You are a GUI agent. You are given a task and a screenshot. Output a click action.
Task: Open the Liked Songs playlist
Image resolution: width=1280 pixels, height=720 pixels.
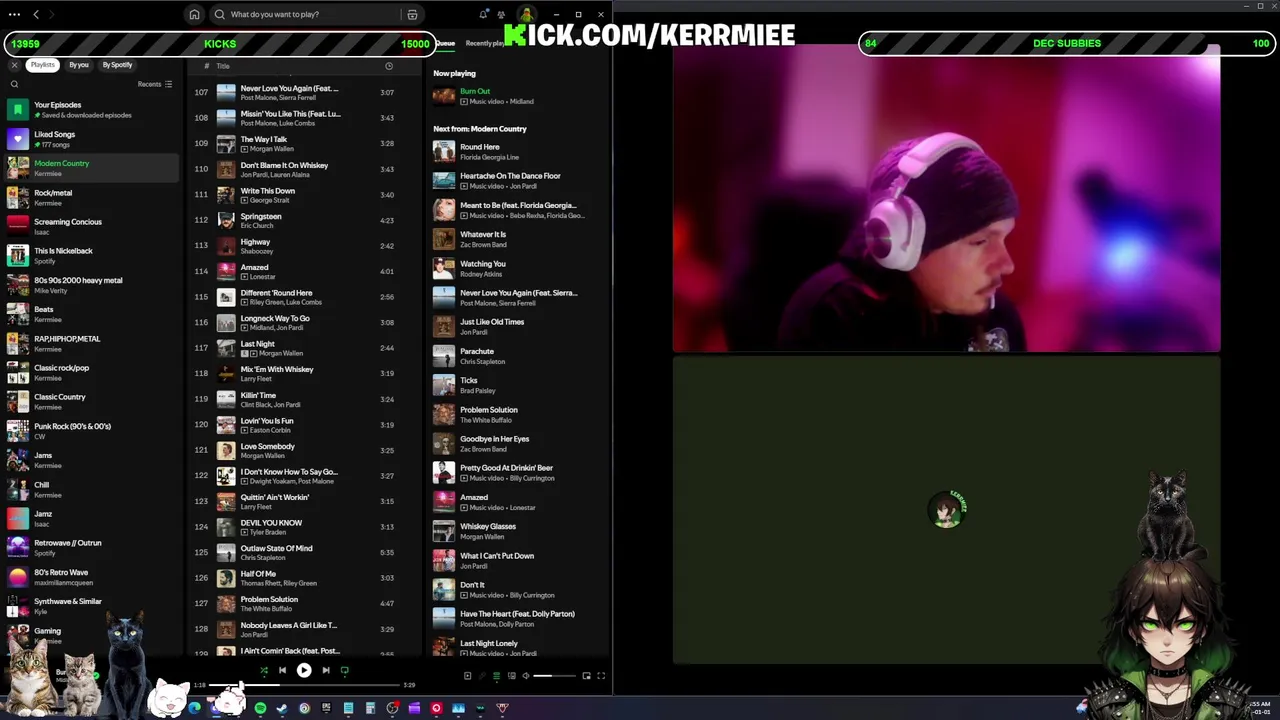pos(92,139)
